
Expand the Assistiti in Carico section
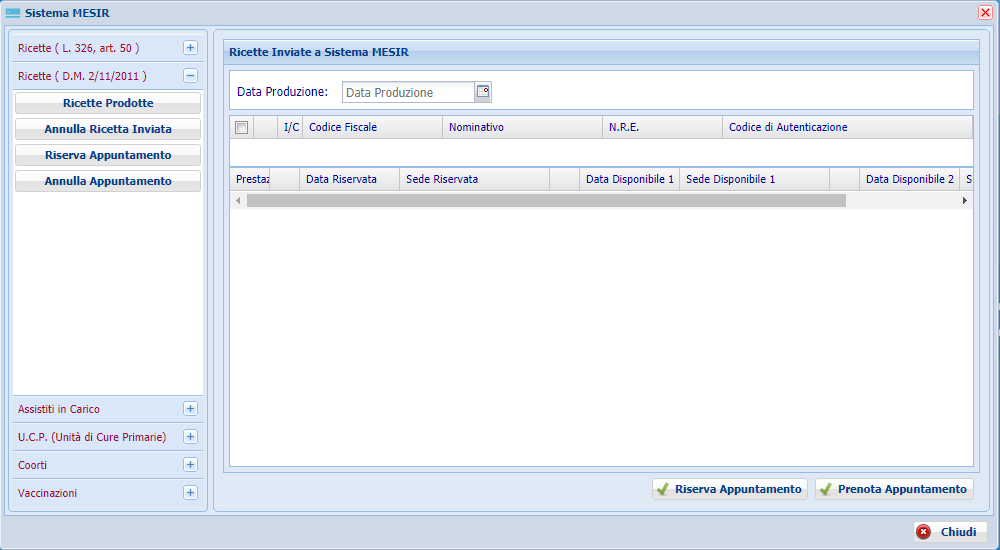click(190, 409)
